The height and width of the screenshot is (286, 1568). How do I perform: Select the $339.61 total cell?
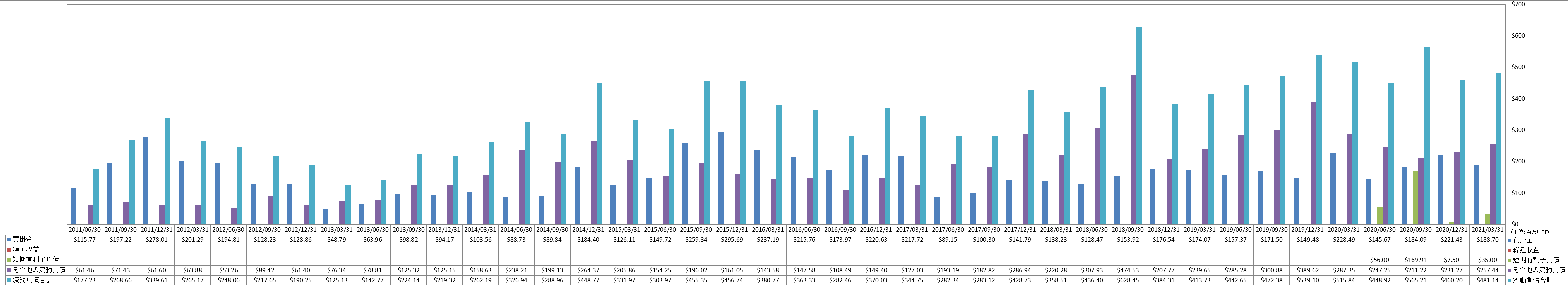tap(156, 280)
